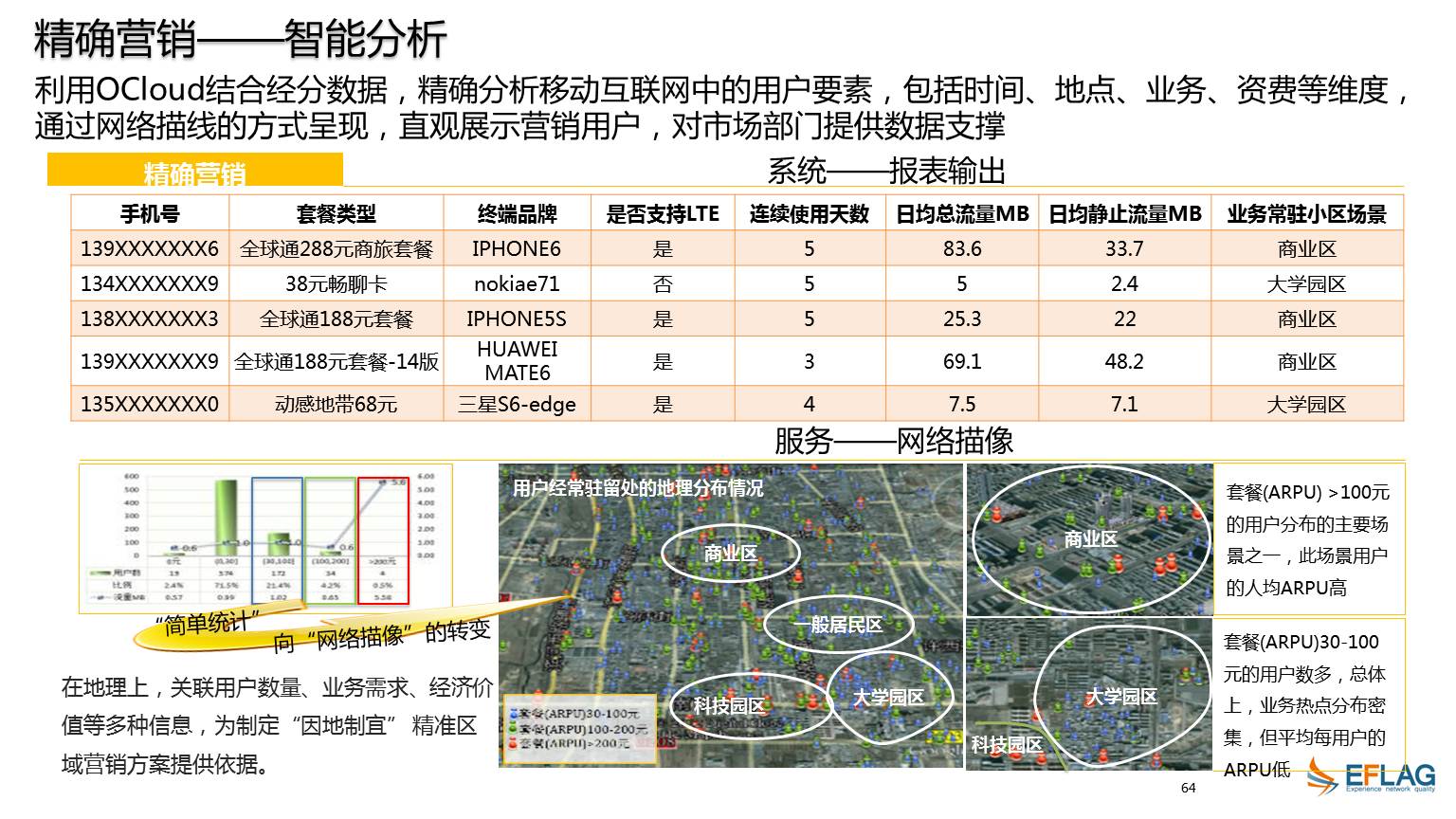Click the 三星S6-edge cell
This screenshot has width=1456, height=819.
tap(518, 404)
